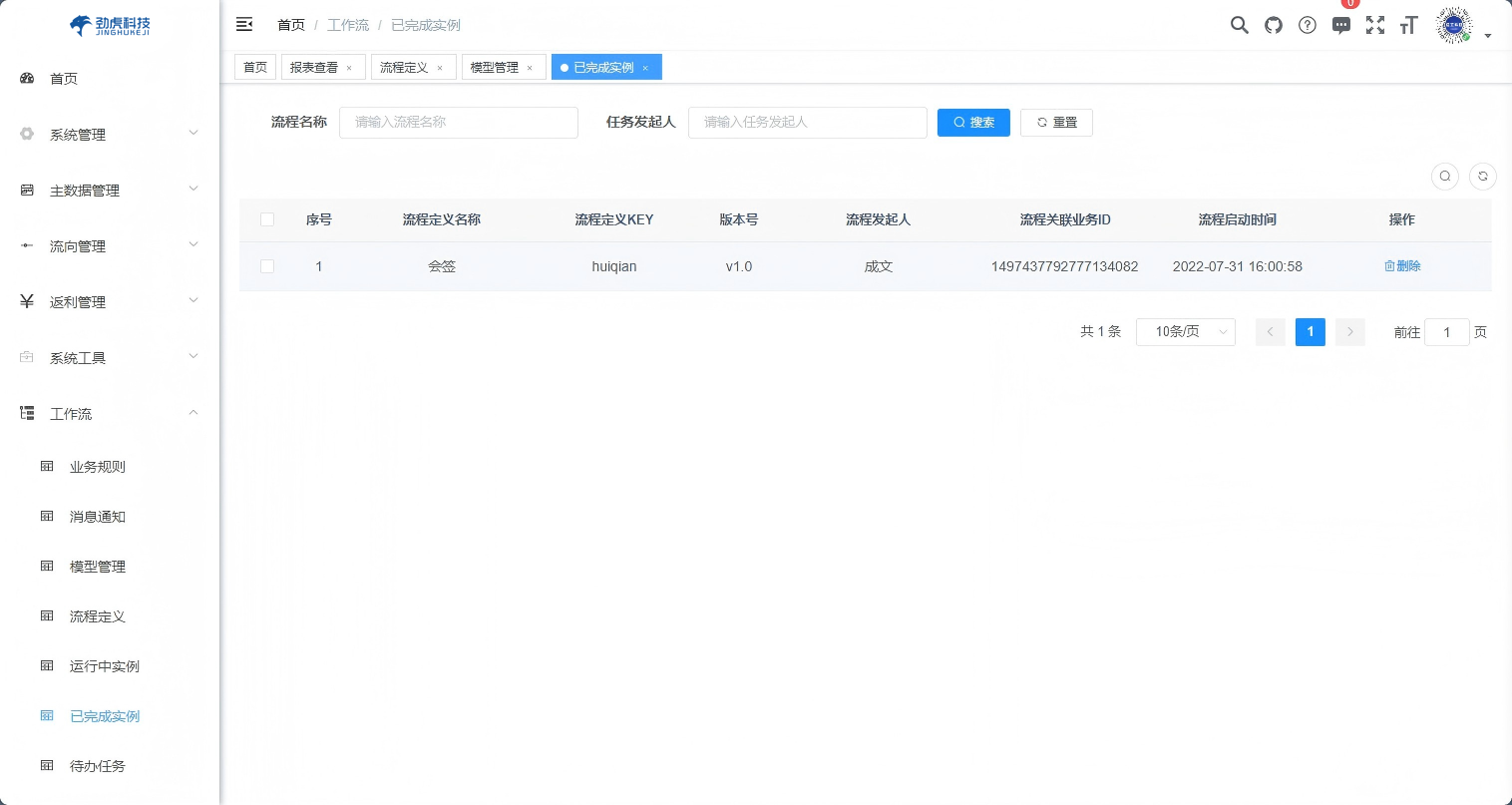
Task: Collapse the 工作流 sidebar menu
Action: pyautogui.click(x=110, y=414)
